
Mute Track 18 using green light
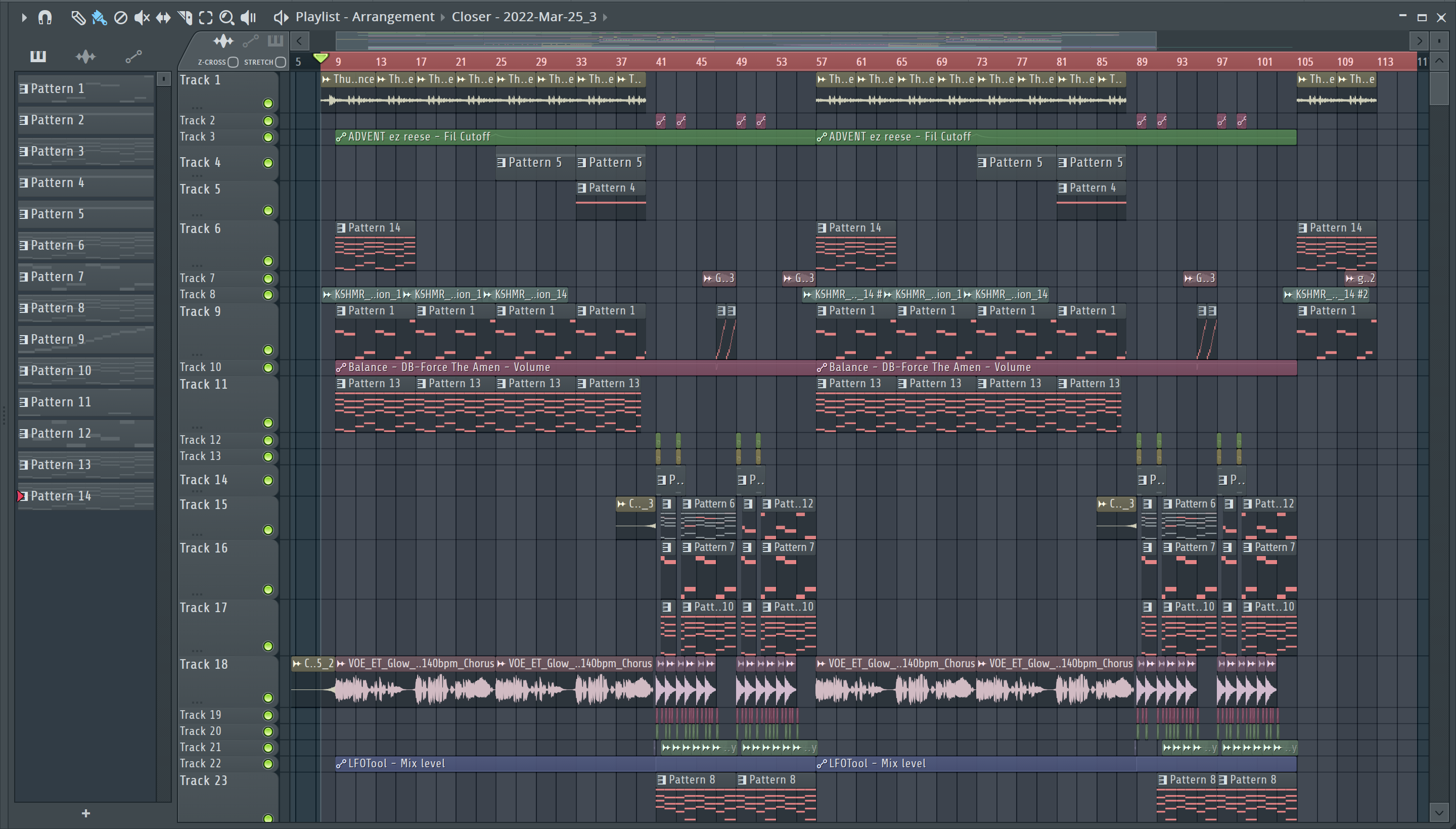click(267, 698)
